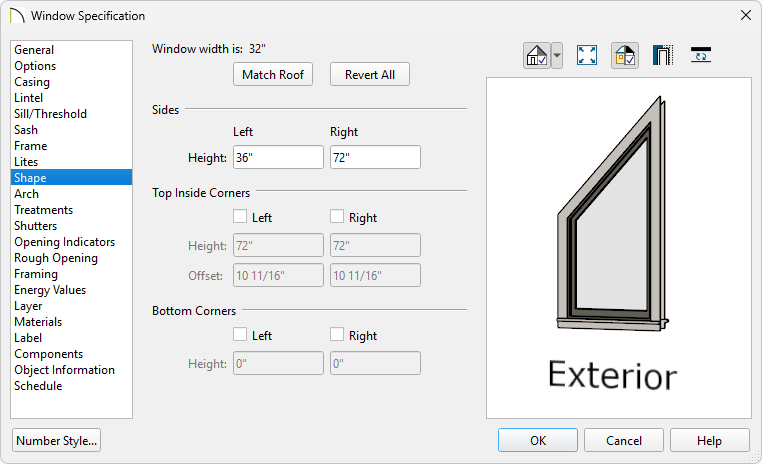Image resolution: width=762 pixels, height=464 pixels.
Task: Select the Sill/Threshold panel
Action: click(x=71, y=114)
